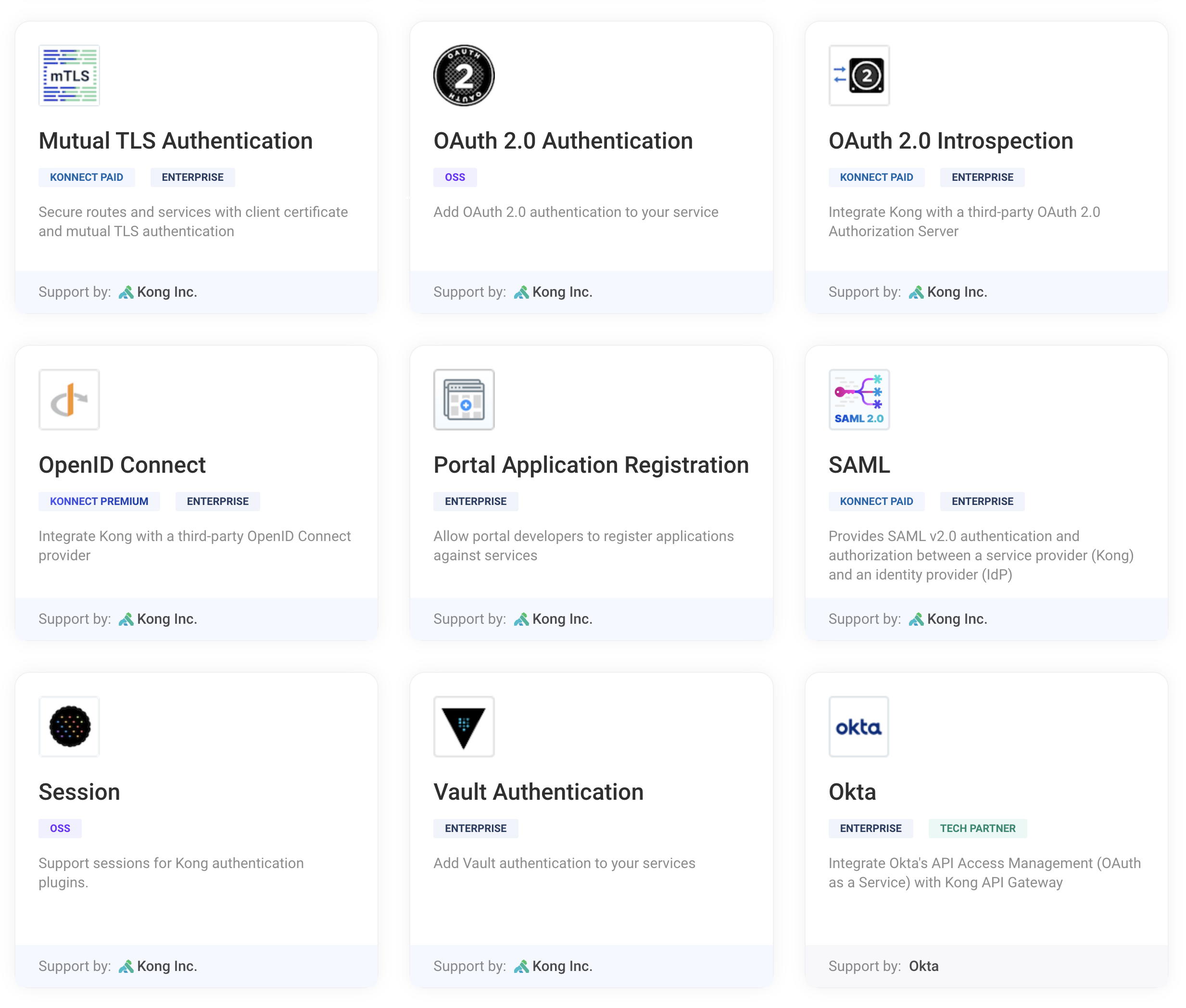Click ENTERPRISE badge on Vault Authentication card
The width and height of the screenshot is (1186, 1008).
476,828
